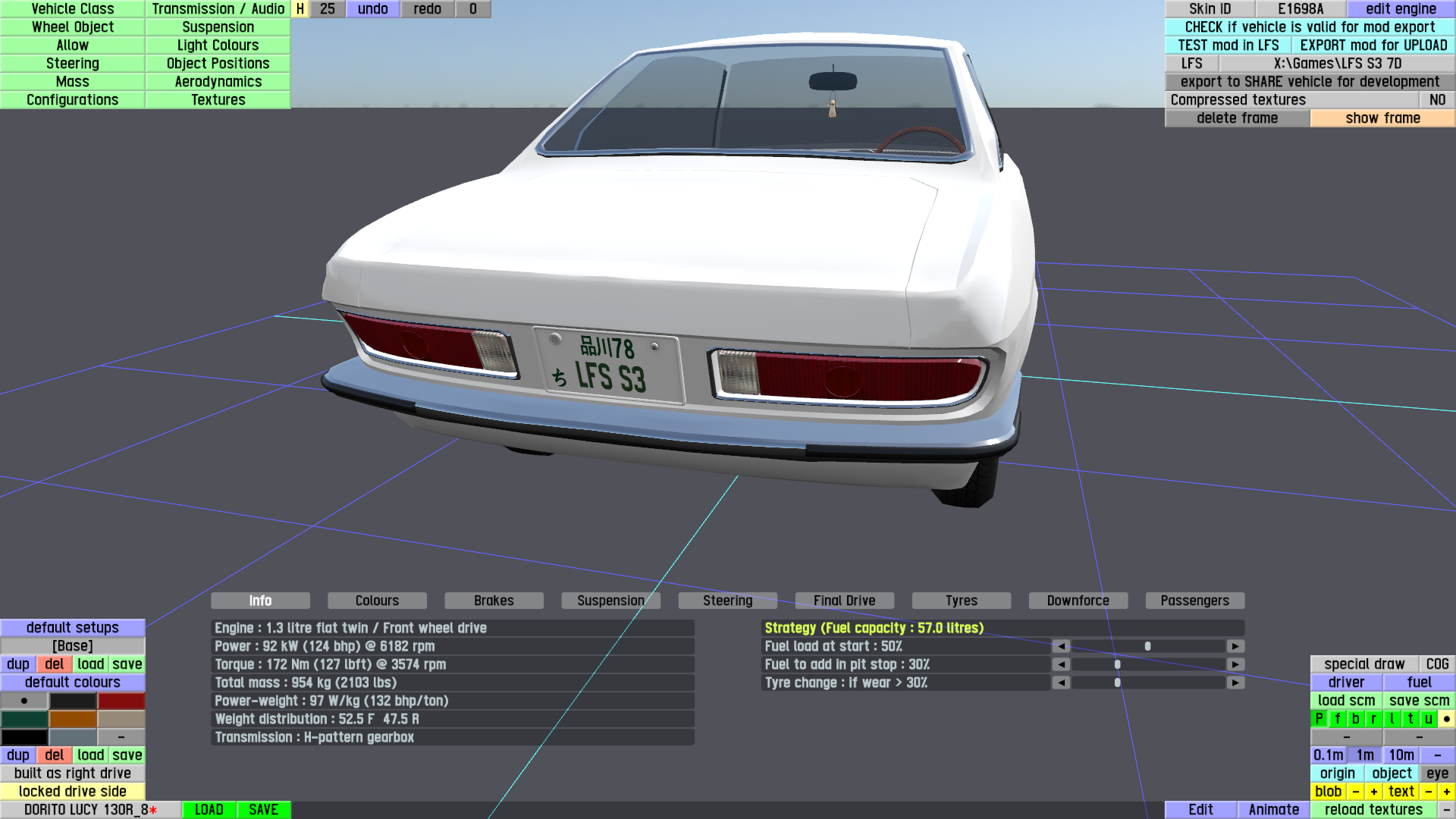Toggle Compressed textures NO setting
Image resolution: width=1456 pixels, height=819 pixels.
click(1437, 100)
